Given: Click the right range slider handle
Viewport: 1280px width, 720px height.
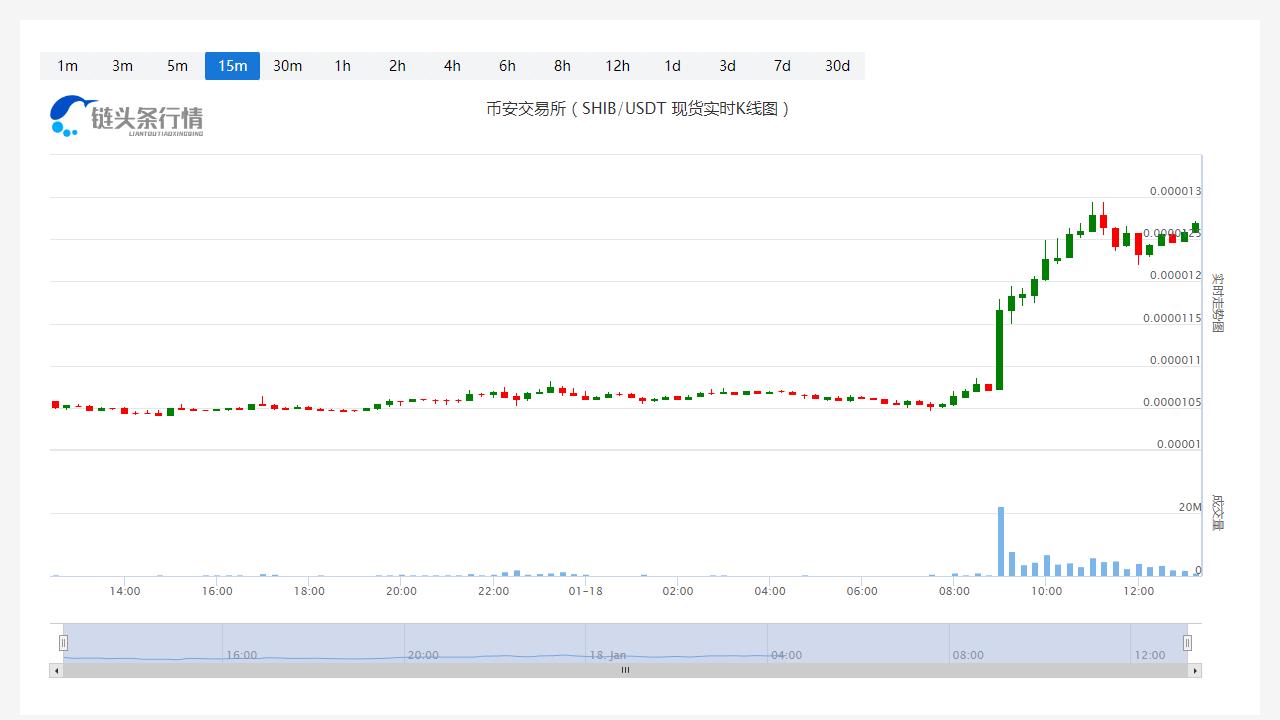Looking at the screenshot, I should [x=1188, y=643].
